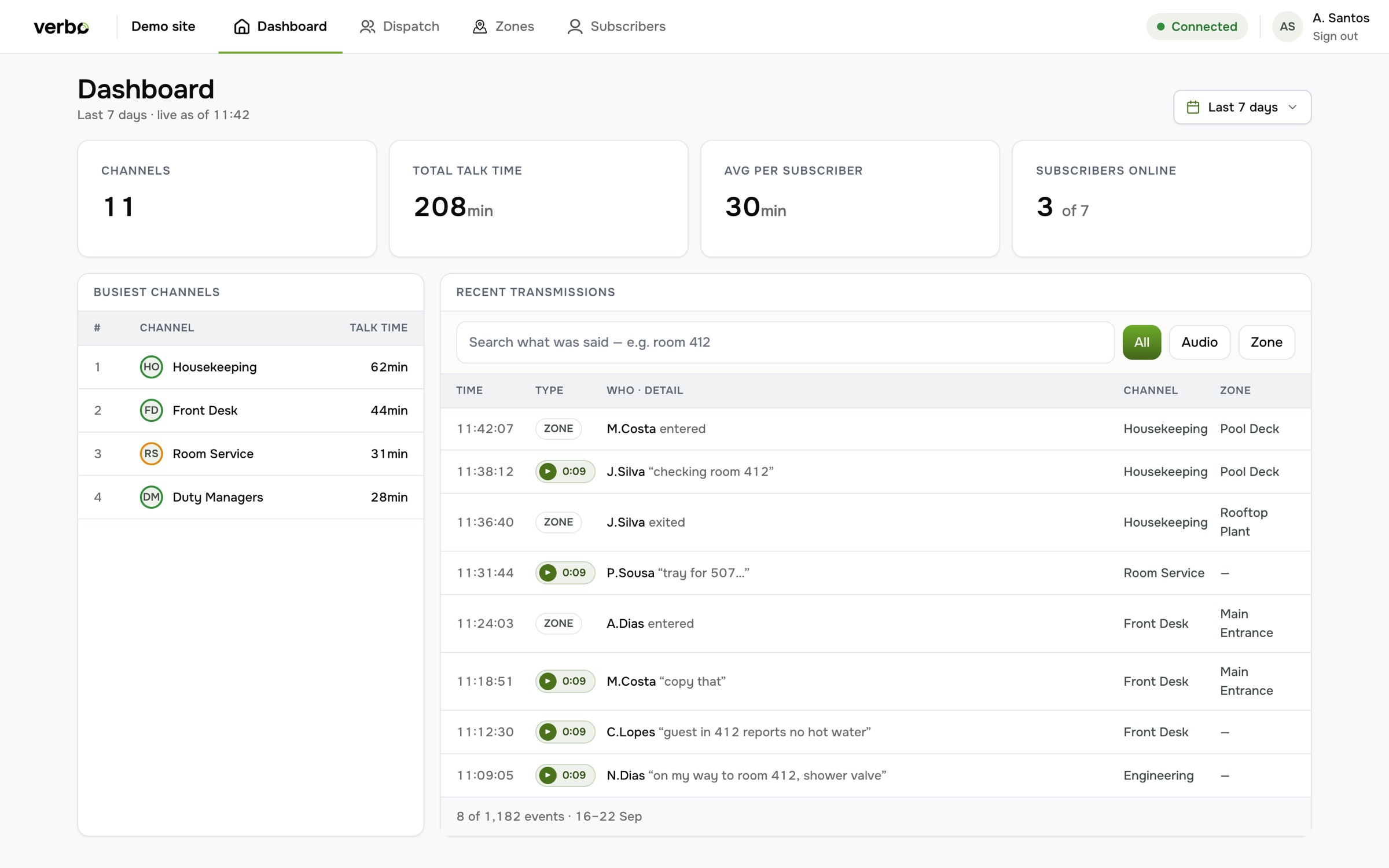
Task: Click the Room Service RS channel badge
Action: pos(151,454)
